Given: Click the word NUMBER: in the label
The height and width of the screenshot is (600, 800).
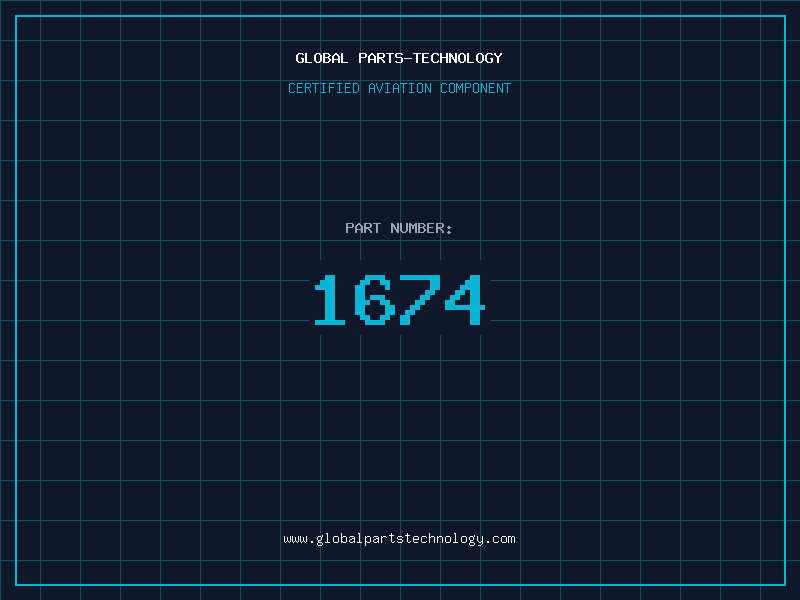Looking at the screenshot, I should (421, 229).
